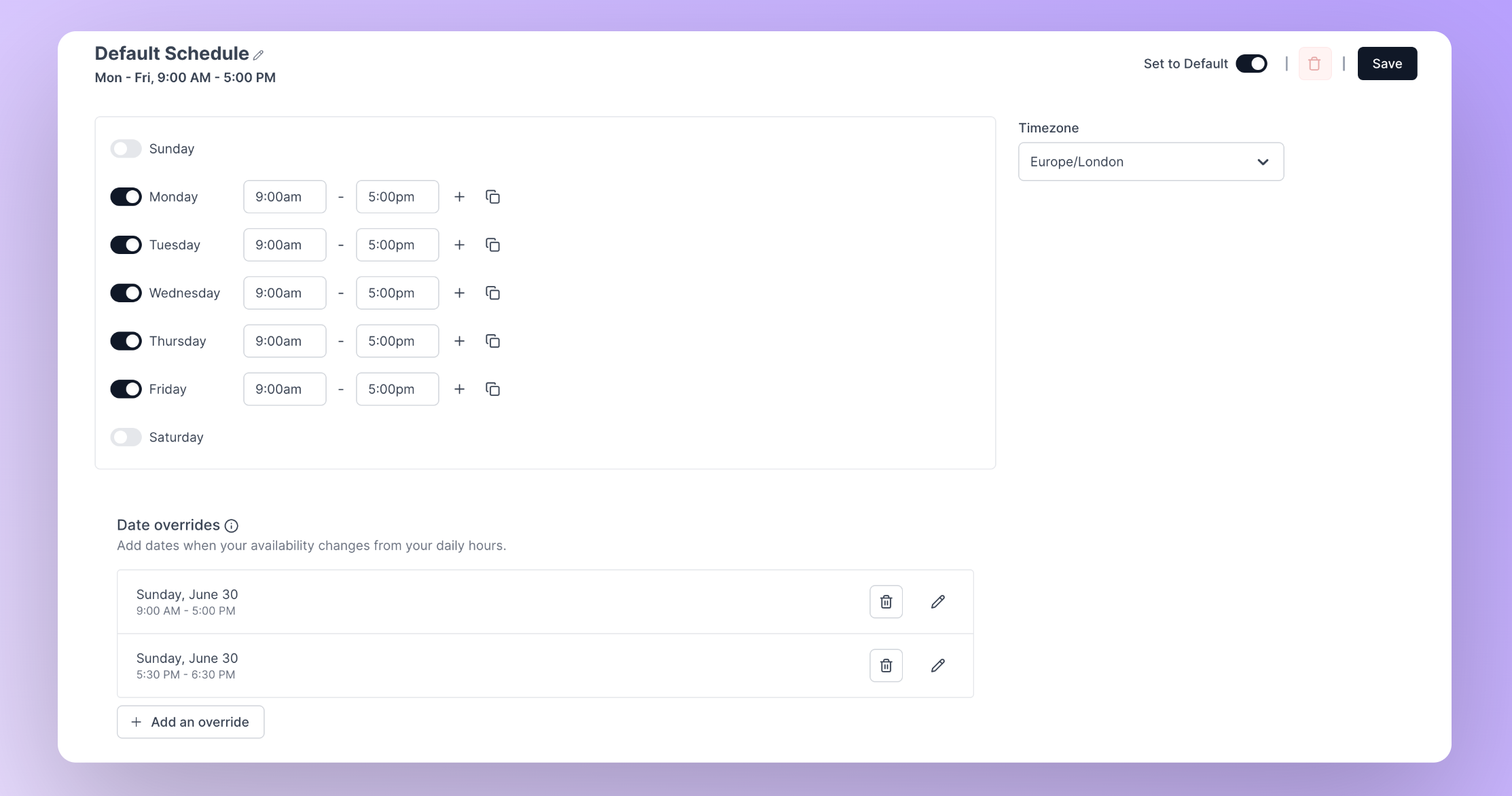Screen dimensions: 1512x796
Task: Click the pencil icon beside Default Schedule title
Action: (258, 55)
